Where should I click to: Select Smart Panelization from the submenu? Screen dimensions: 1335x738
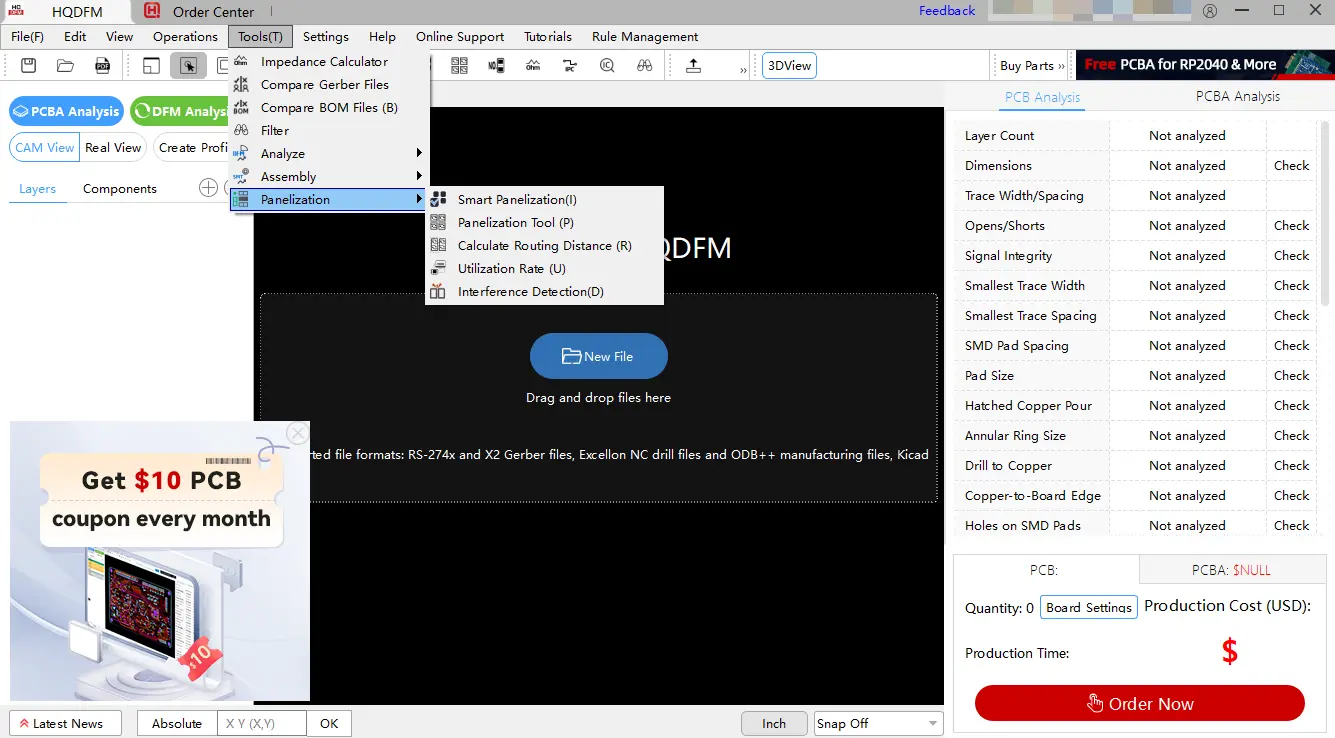pos(517,200)
